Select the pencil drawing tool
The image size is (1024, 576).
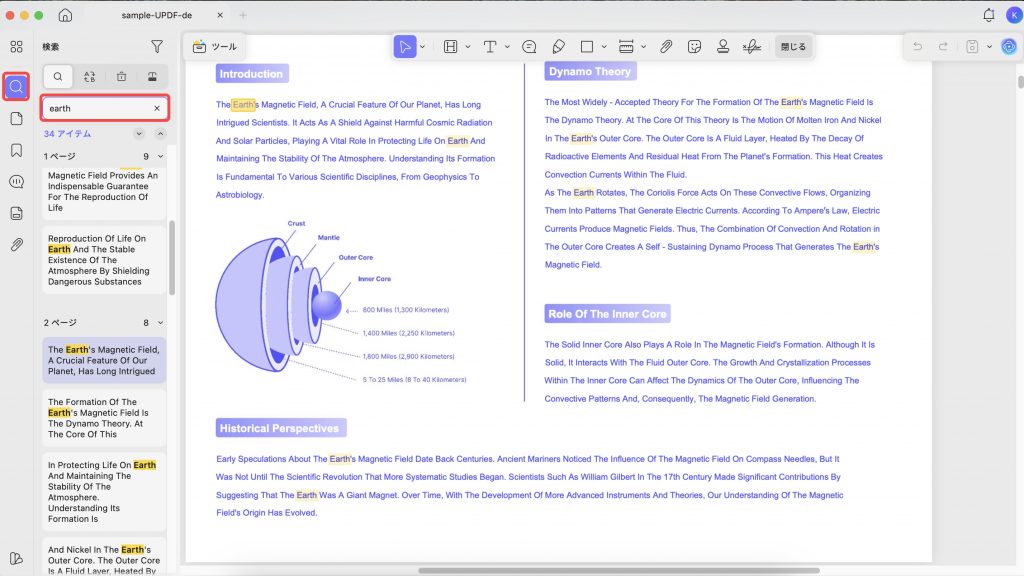coord(558,46)
